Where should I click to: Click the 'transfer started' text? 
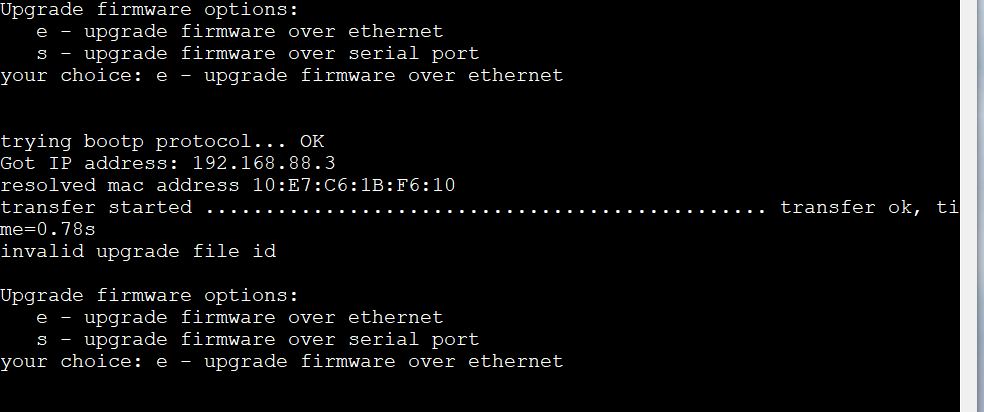coord(96,208)
